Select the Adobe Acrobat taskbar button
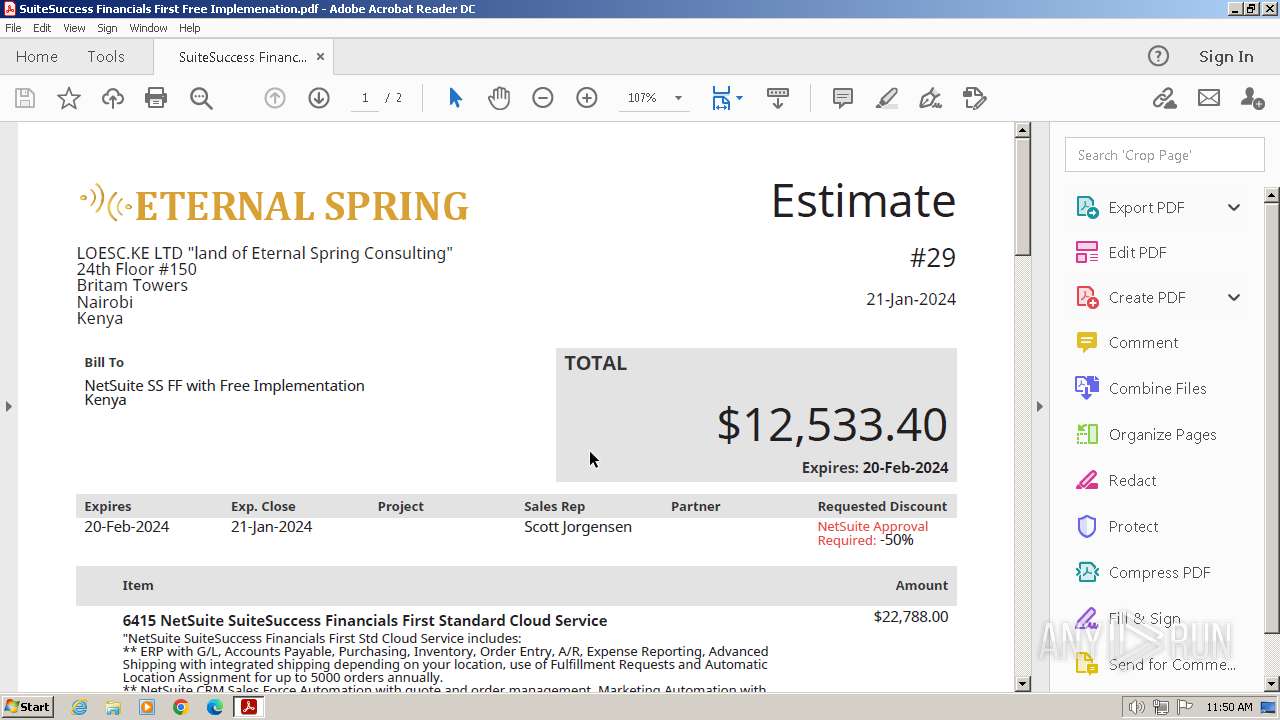Screen dimensions: 1280x720 [249, 707]
